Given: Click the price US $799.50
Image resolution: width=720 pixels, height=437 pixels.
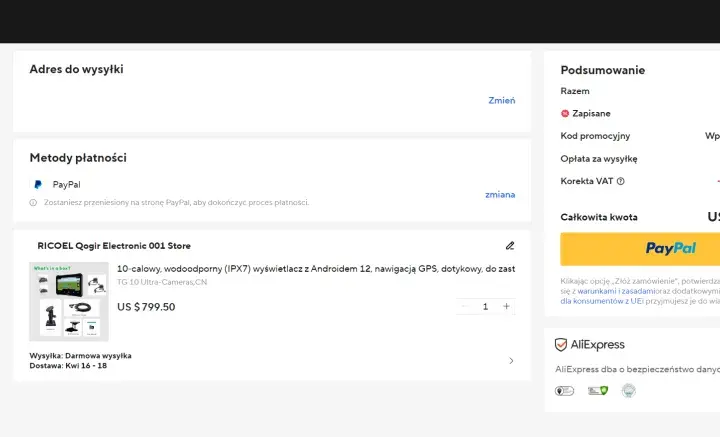Looking at the screenshot, I should [146, 307].
